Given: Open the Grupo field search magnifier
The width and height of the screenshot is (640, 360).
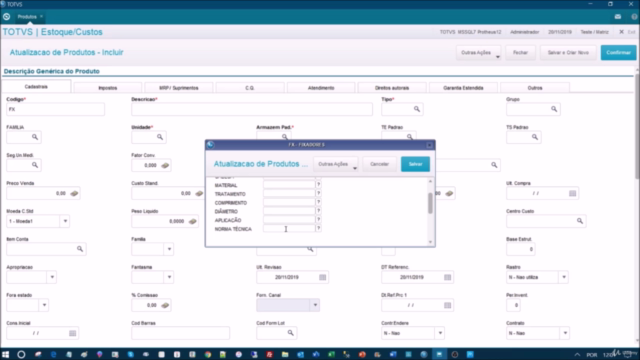Looking at the screenshot, I should click(554, 109).
